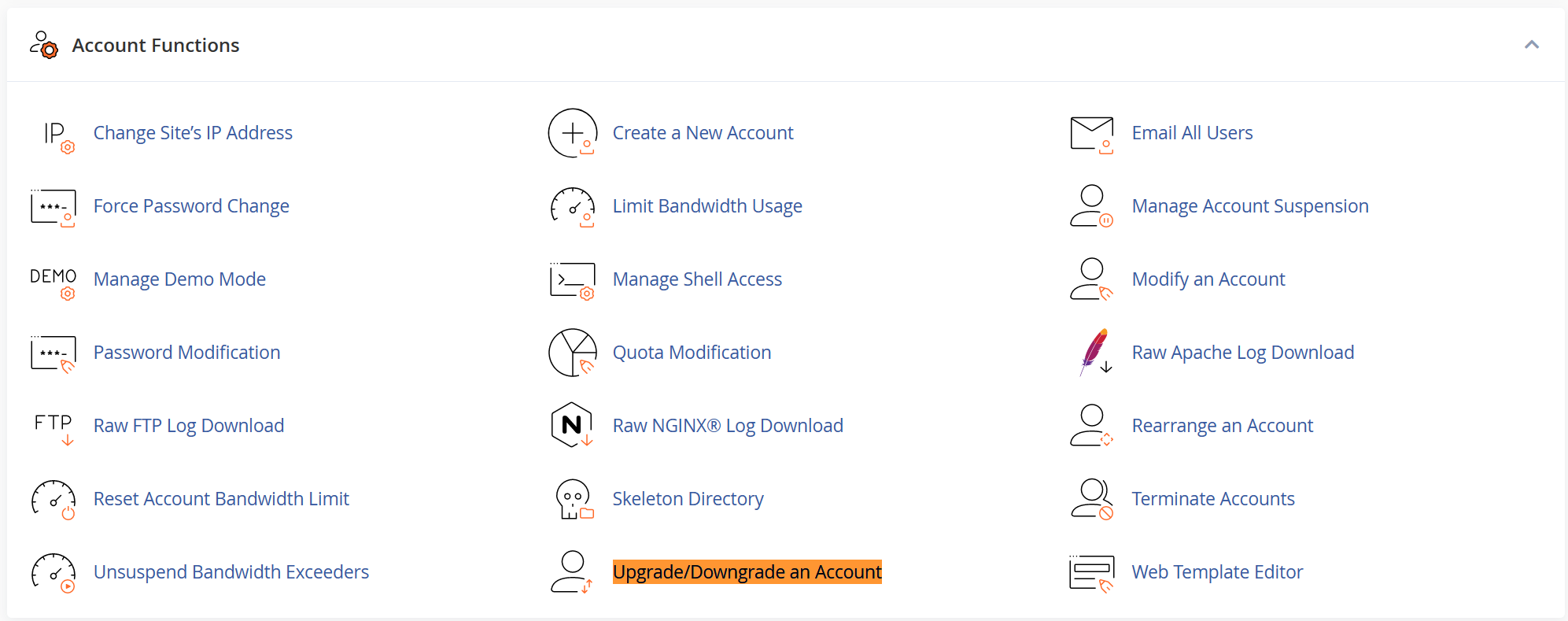1568x621 pixels.
Task: Collapse the Account Functions section
Action: (1531, 45)
